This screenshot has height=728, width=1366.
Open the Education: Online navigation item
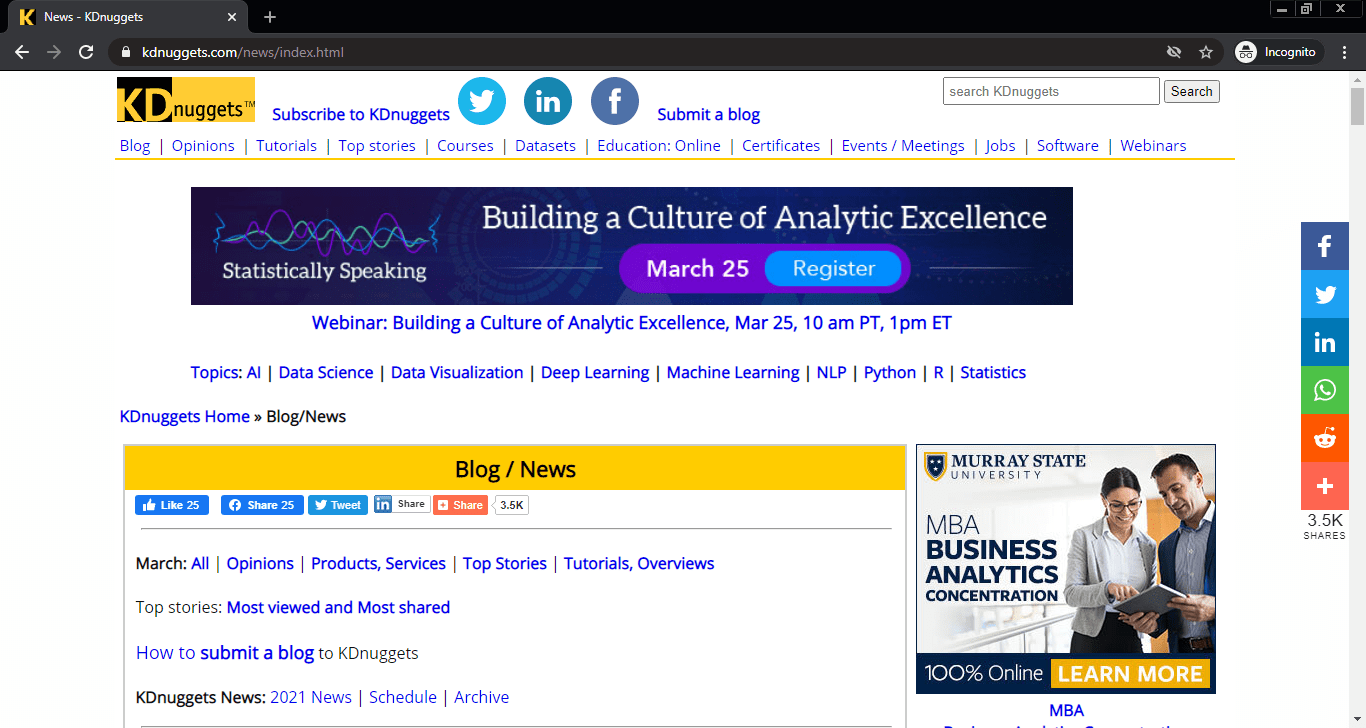pos(659,145)
